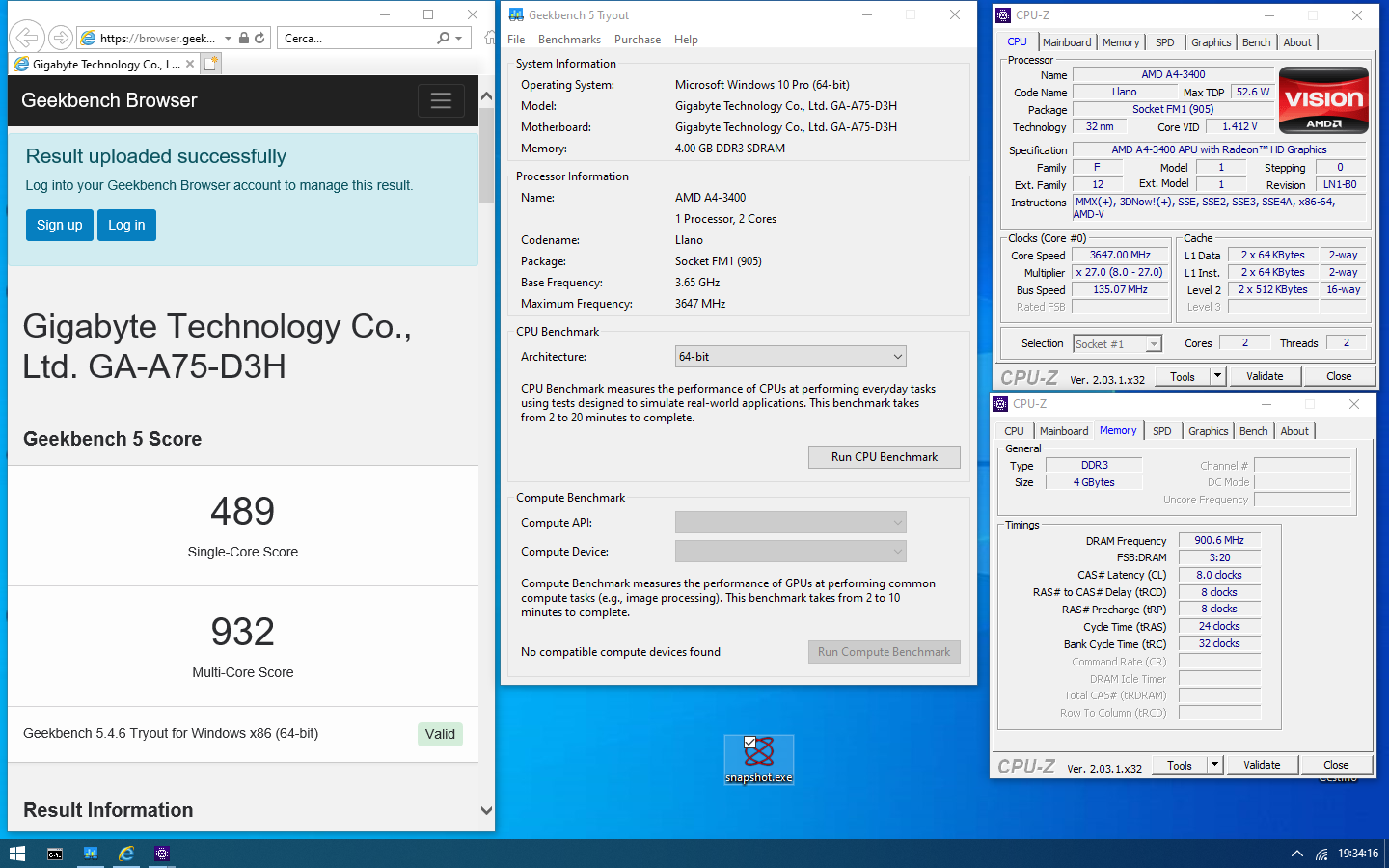Open a new browser tab

(x=211, y=64)
